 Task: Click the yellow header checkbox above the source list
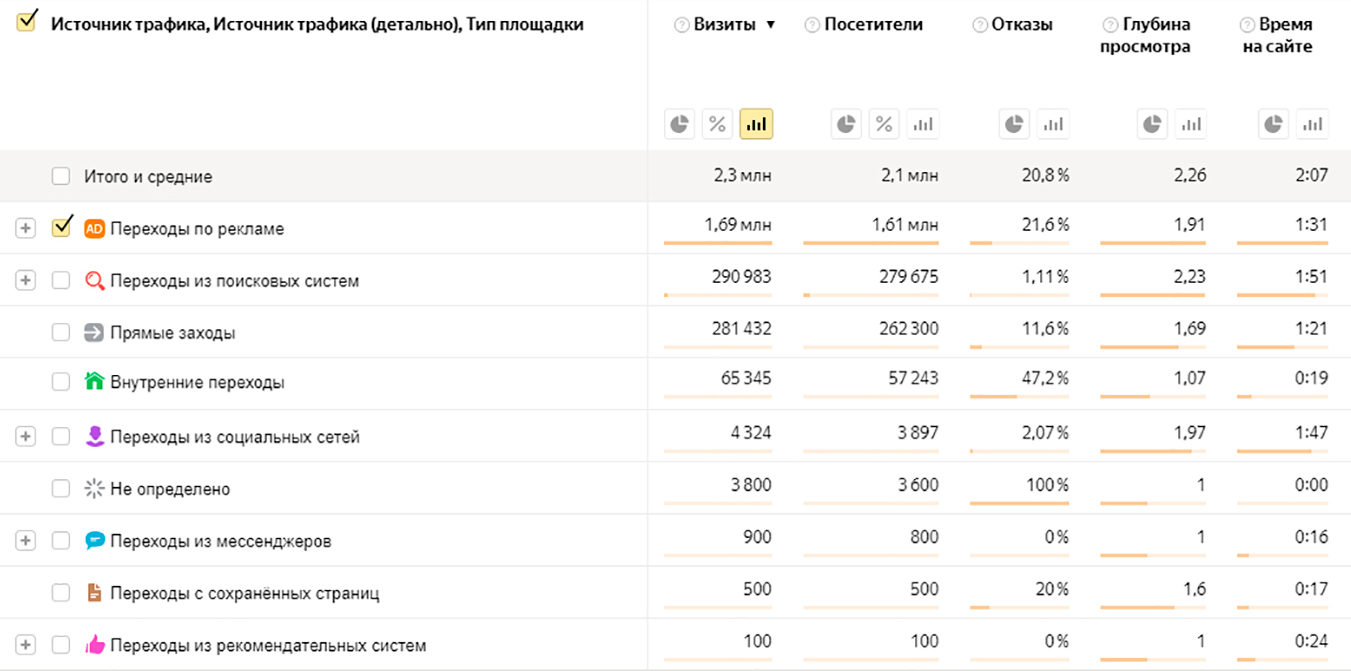28,19
